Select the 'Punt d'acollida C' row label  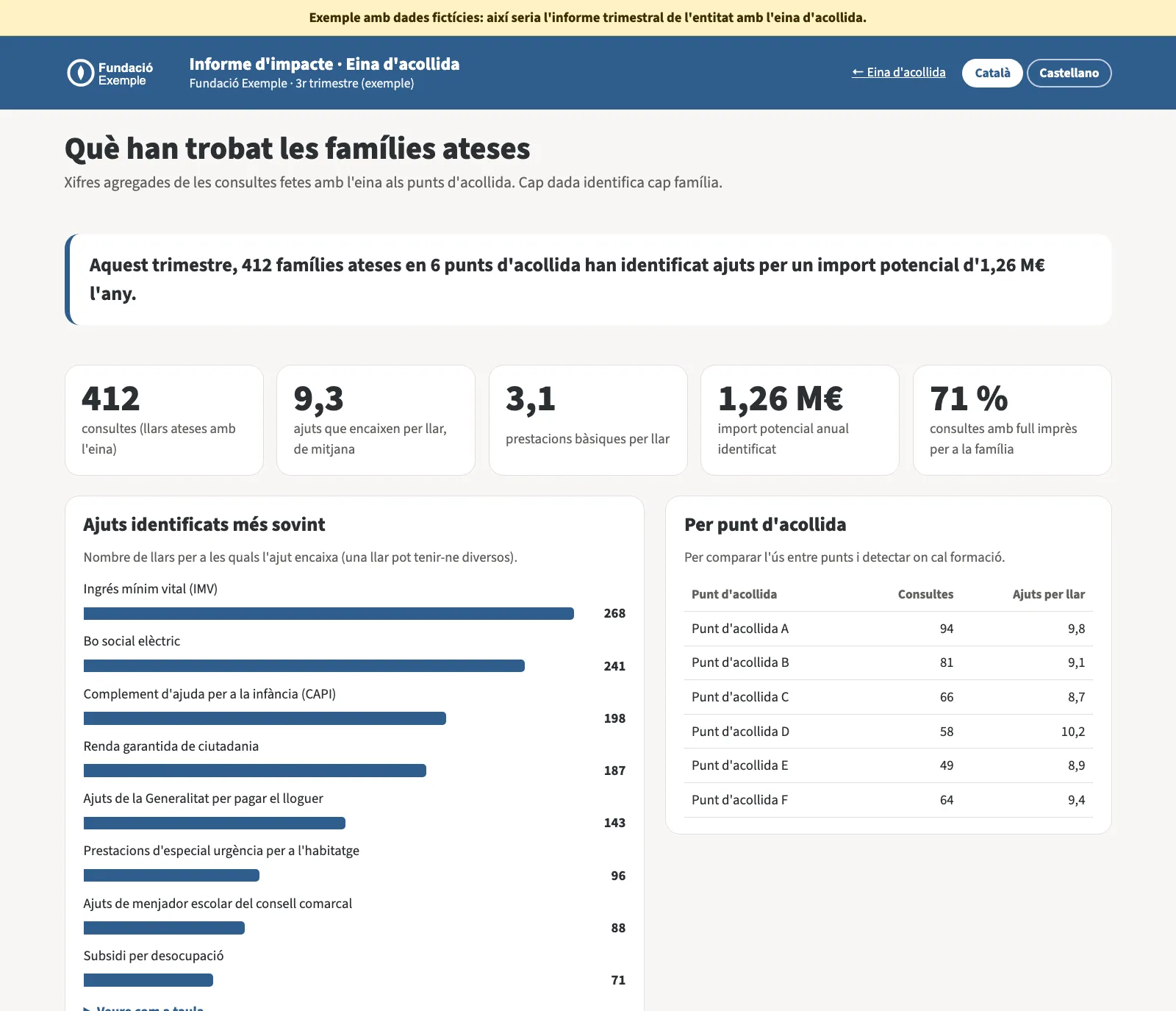coord(740,697)
